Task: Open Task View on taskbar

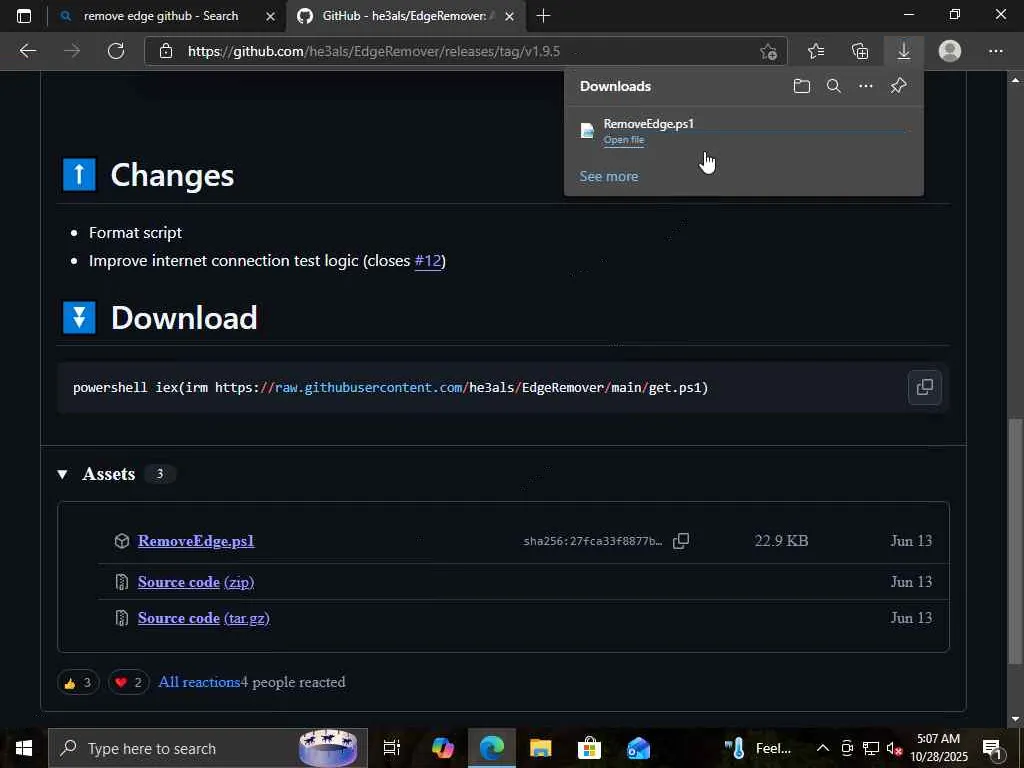Action: click(x=391, y=748)
